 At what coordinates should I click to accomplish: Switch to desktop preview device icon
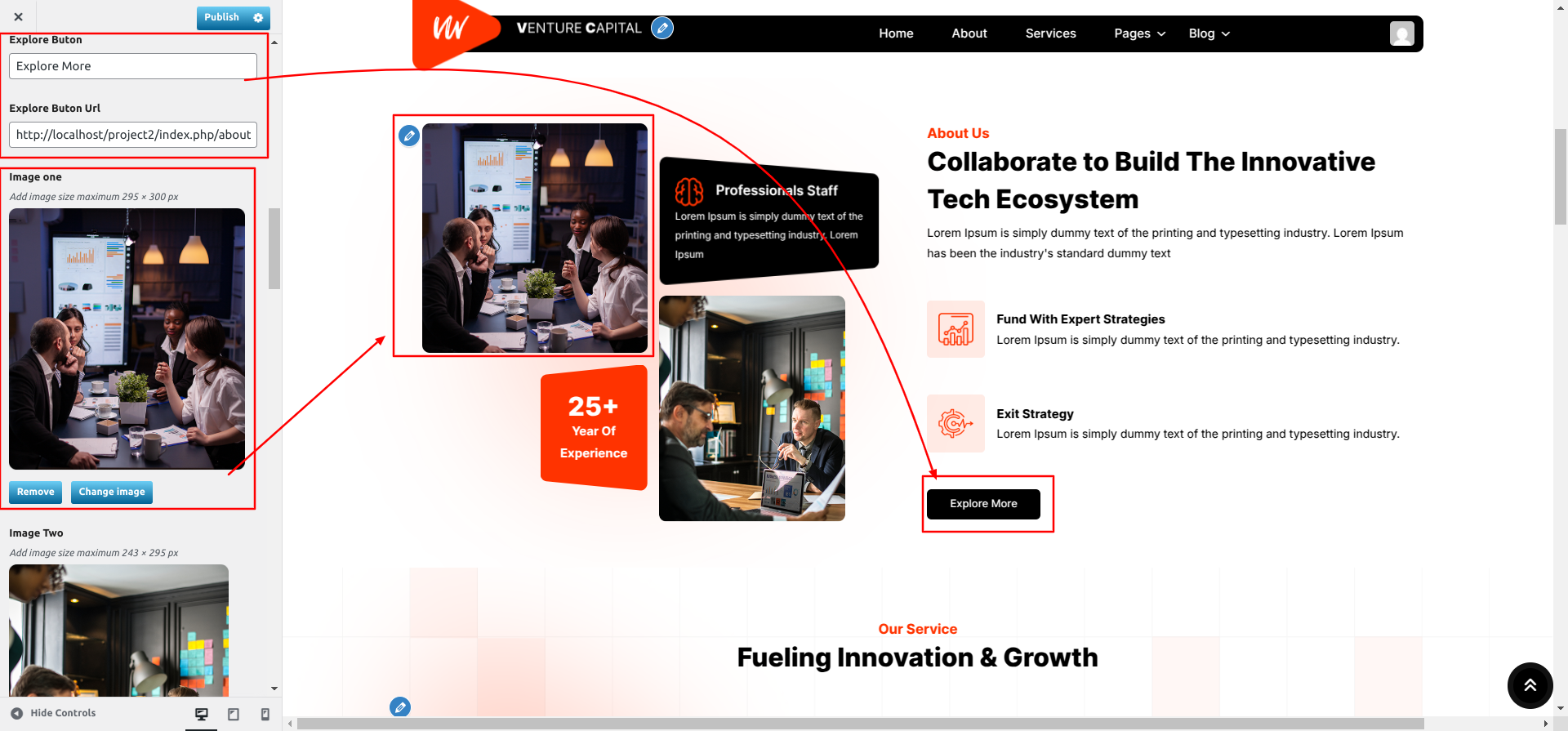pyautogui.click(x=202, y=714)
